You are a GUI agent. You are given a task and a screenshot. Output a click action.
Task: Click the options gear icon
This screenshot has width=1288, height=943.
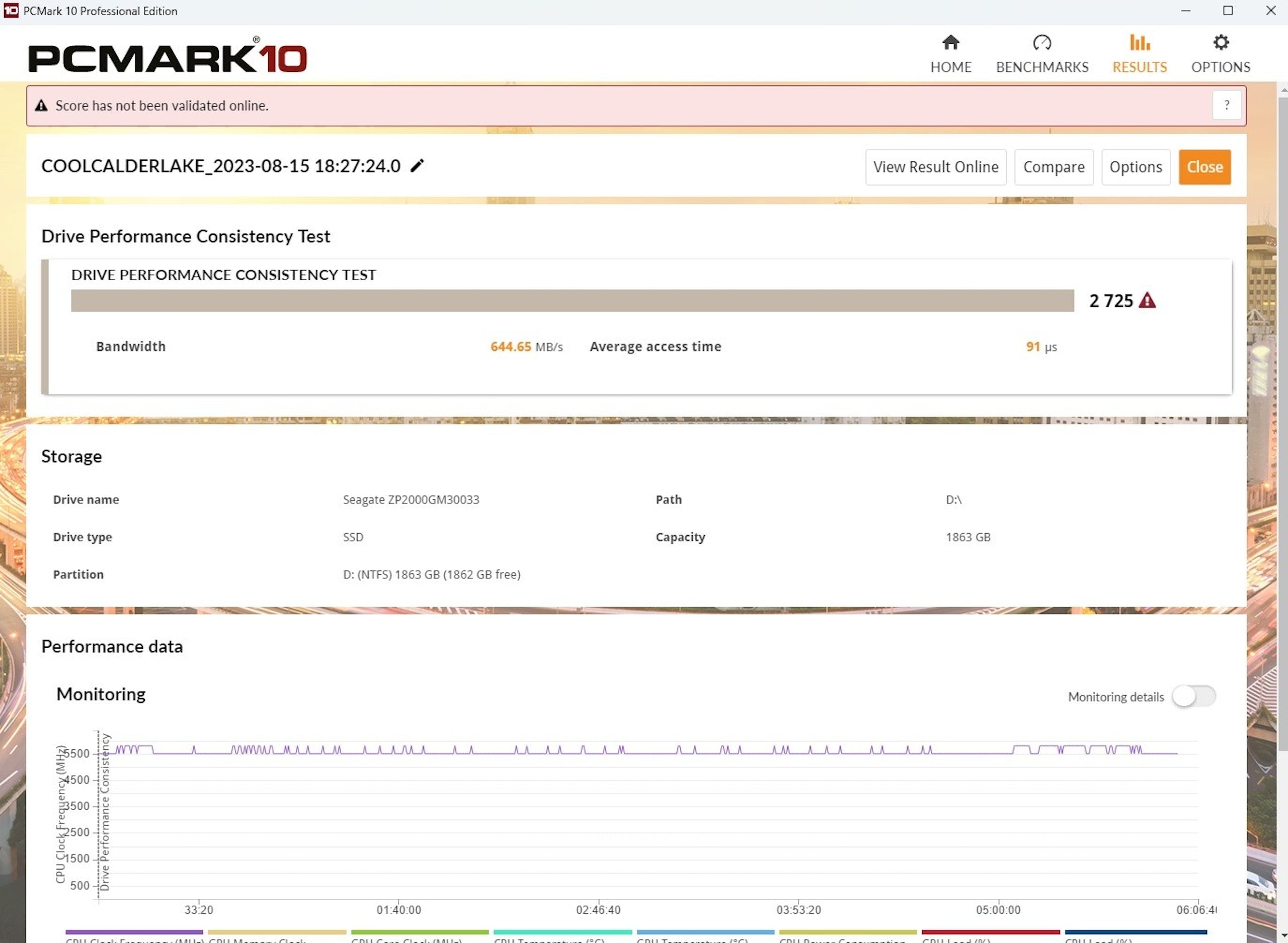point(1221,42)
